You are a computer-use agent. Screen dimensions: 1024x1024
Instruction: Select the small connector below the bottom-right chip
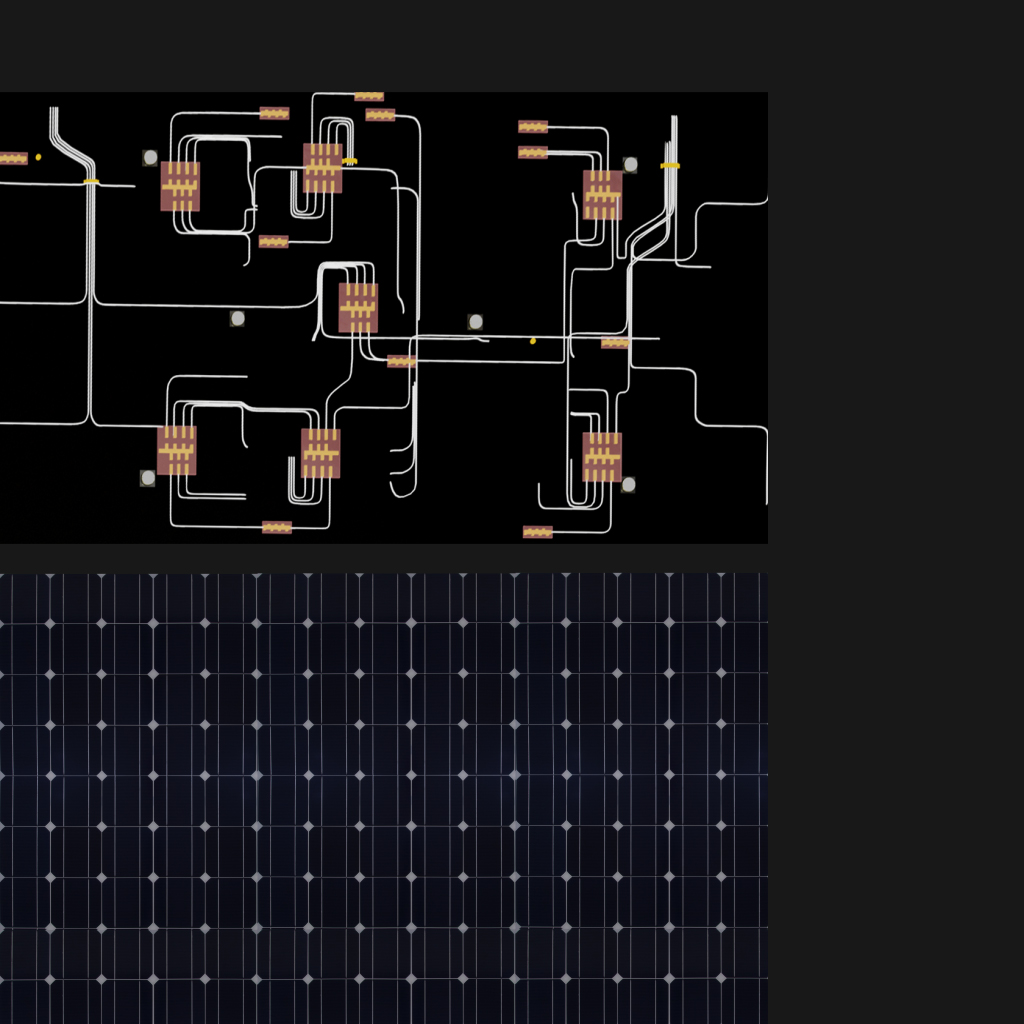pyautogui.click(x=537, y=532)
